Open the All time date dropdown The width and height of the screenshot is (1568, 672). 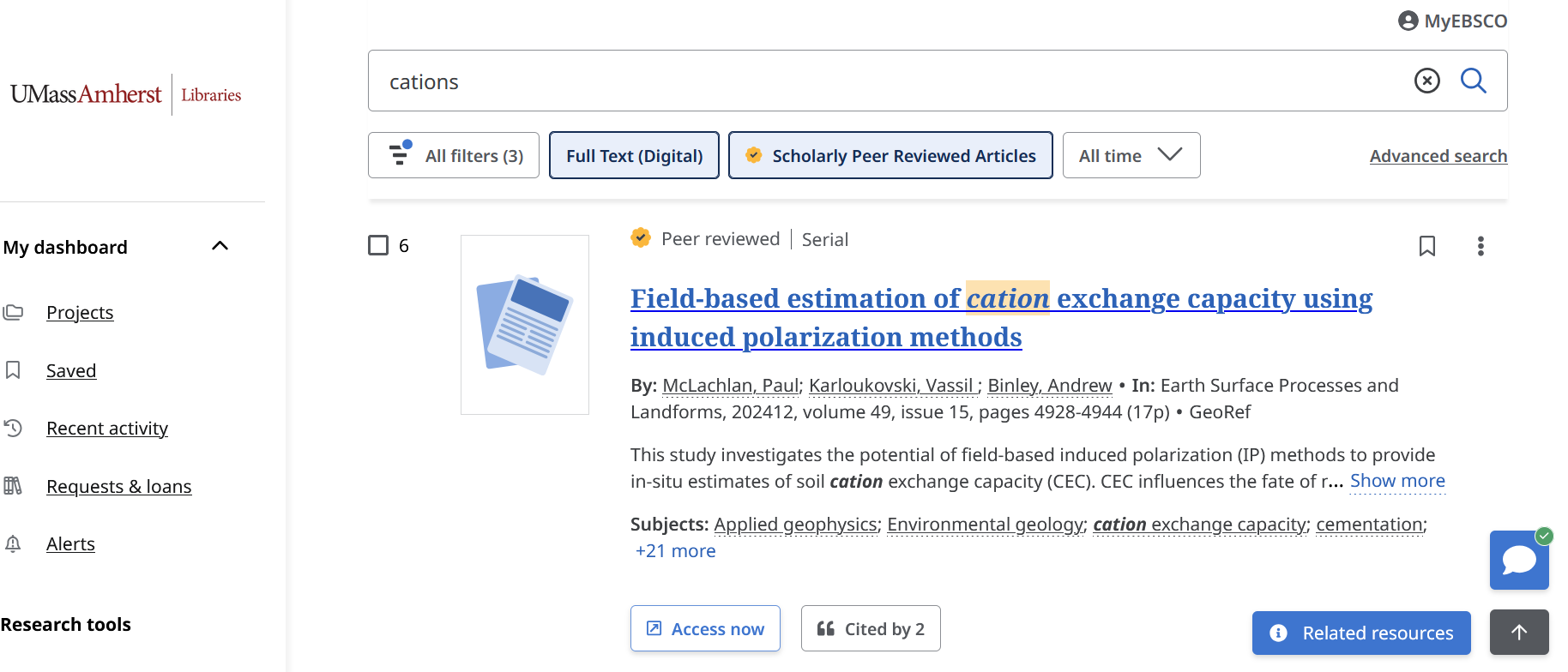(1130, 155)
